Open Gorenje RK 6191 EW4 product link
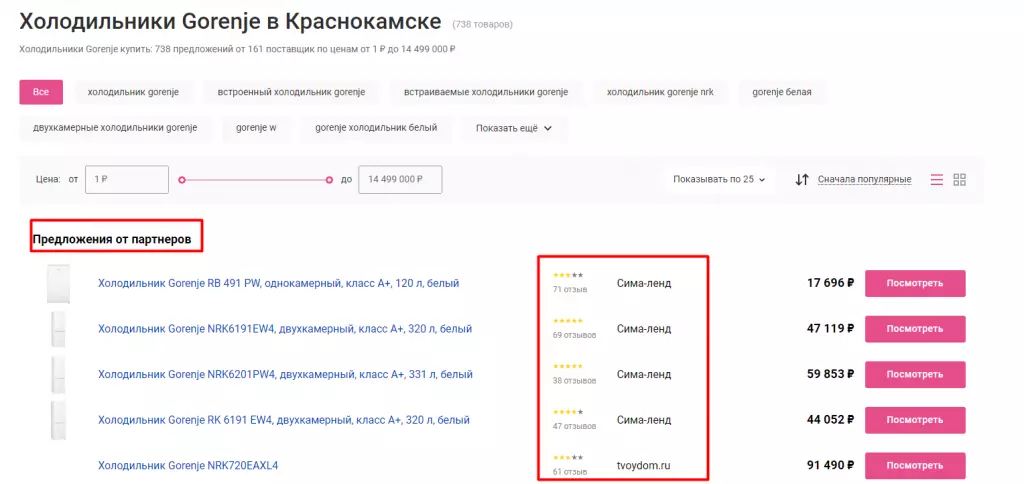 click(x=283, y=420)
